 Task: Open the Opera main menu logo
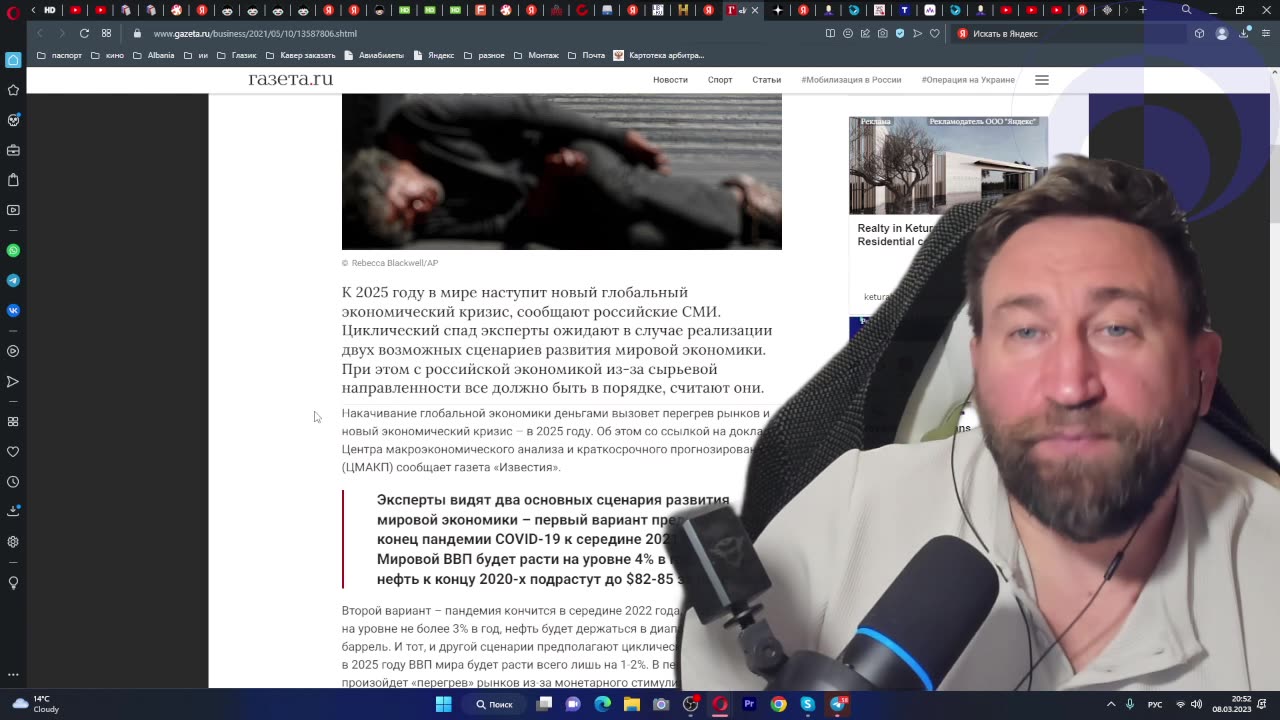(13, 11)
